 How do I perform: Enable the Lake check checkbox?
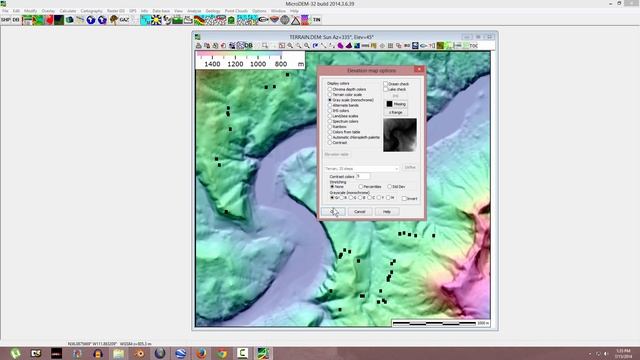[x=395, y=89]
